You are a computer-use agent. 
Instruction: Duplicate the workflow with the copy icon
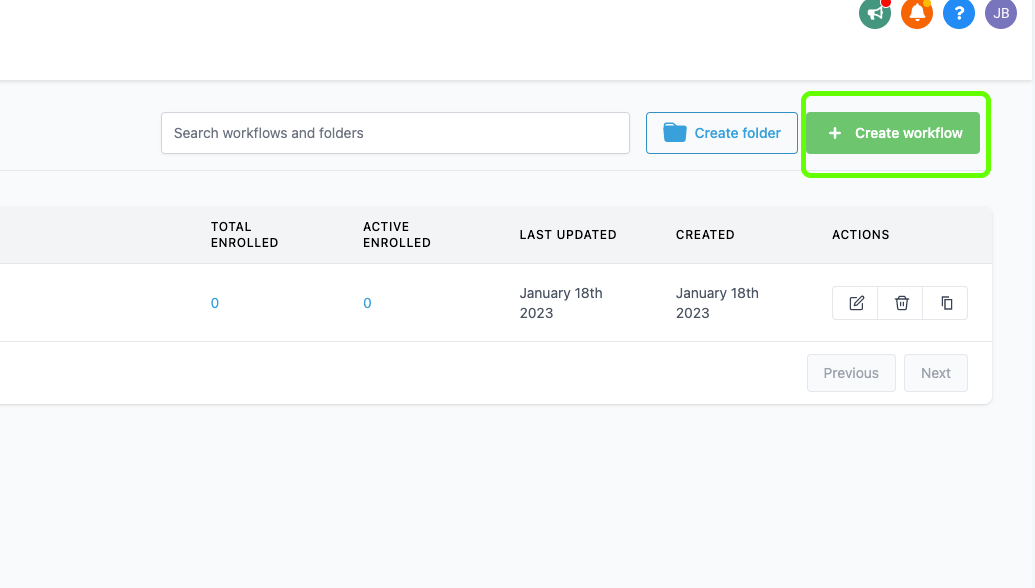pyautogui.click(x=946, y=303)
